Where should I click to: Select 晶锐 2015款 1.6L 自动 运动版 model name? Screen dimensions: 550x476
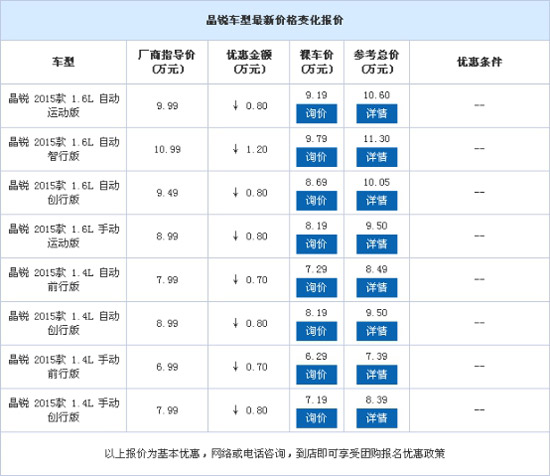point(64,106)
